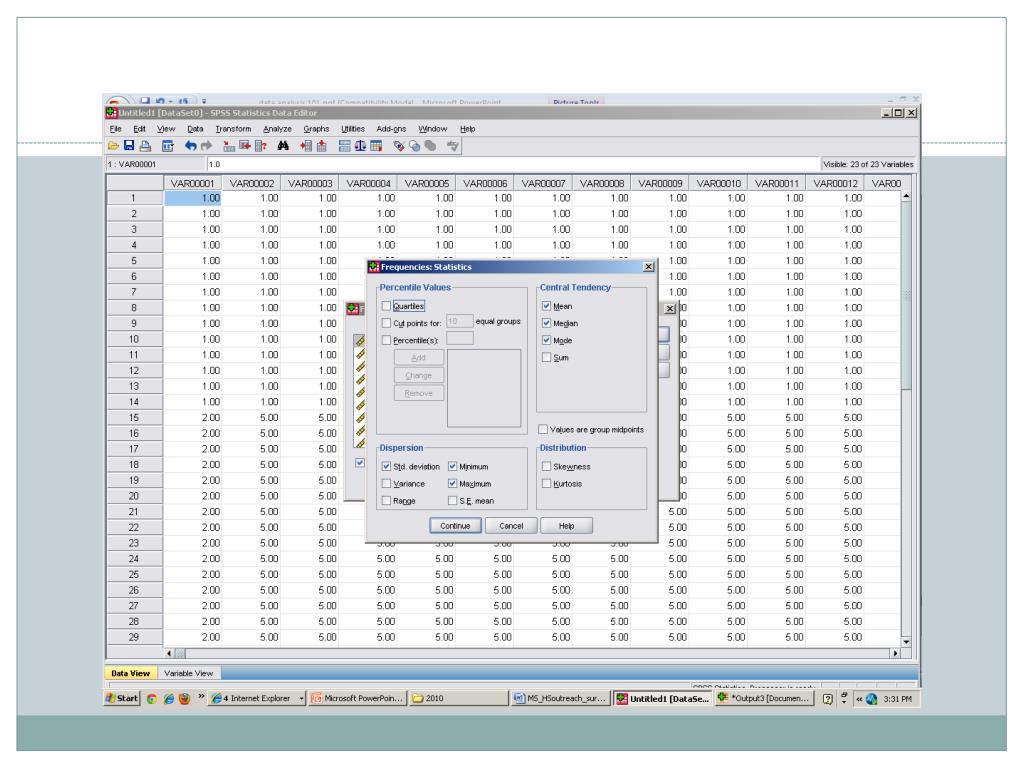
Task: Check the Kurtosis checkbox
Action: [547, 483]
